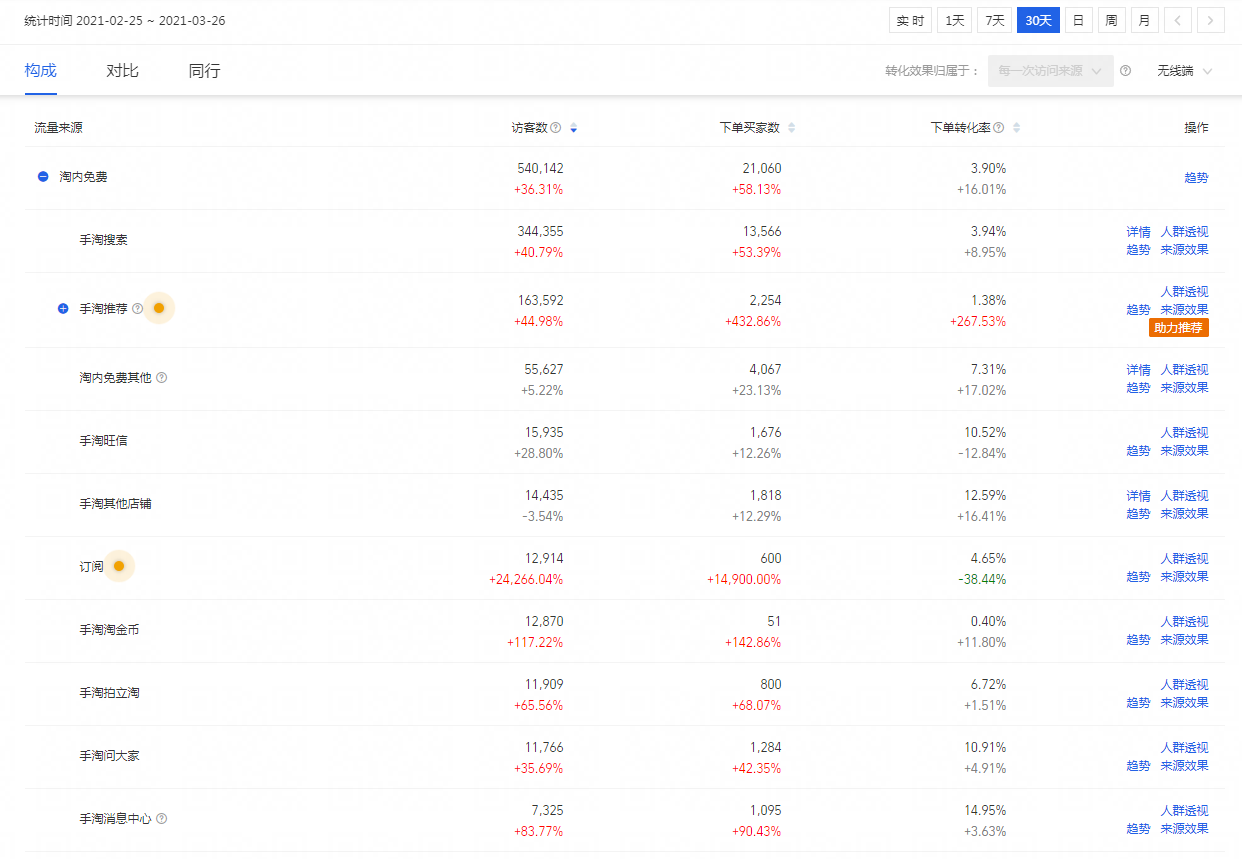Screen dimensions: 1242x859
Task: Click orange hint dot beside 手淘推荐
Action: (x=159, y=309)
